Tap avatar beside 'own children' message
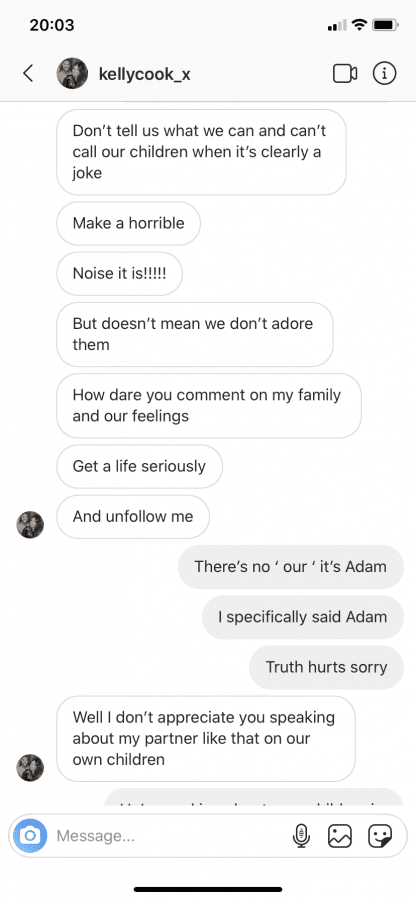The image size is (416, 900). pyautogui.click(x=30, y=767)
